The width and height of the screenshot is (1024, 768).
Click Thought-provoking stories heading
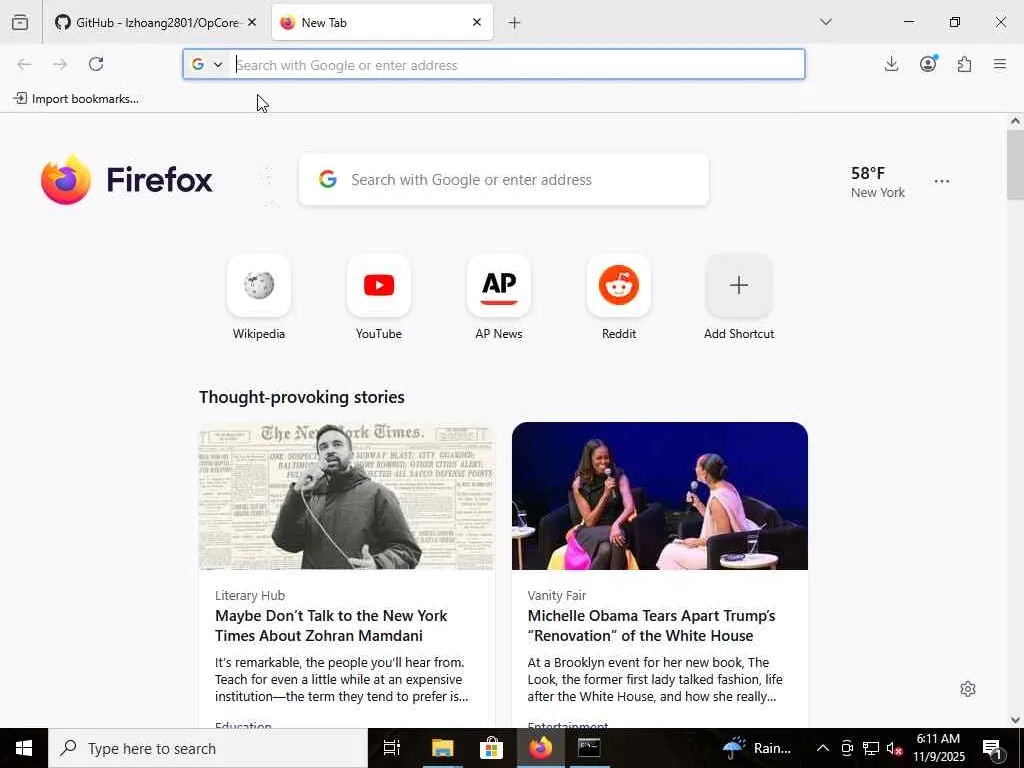click(x=302, y=397)
